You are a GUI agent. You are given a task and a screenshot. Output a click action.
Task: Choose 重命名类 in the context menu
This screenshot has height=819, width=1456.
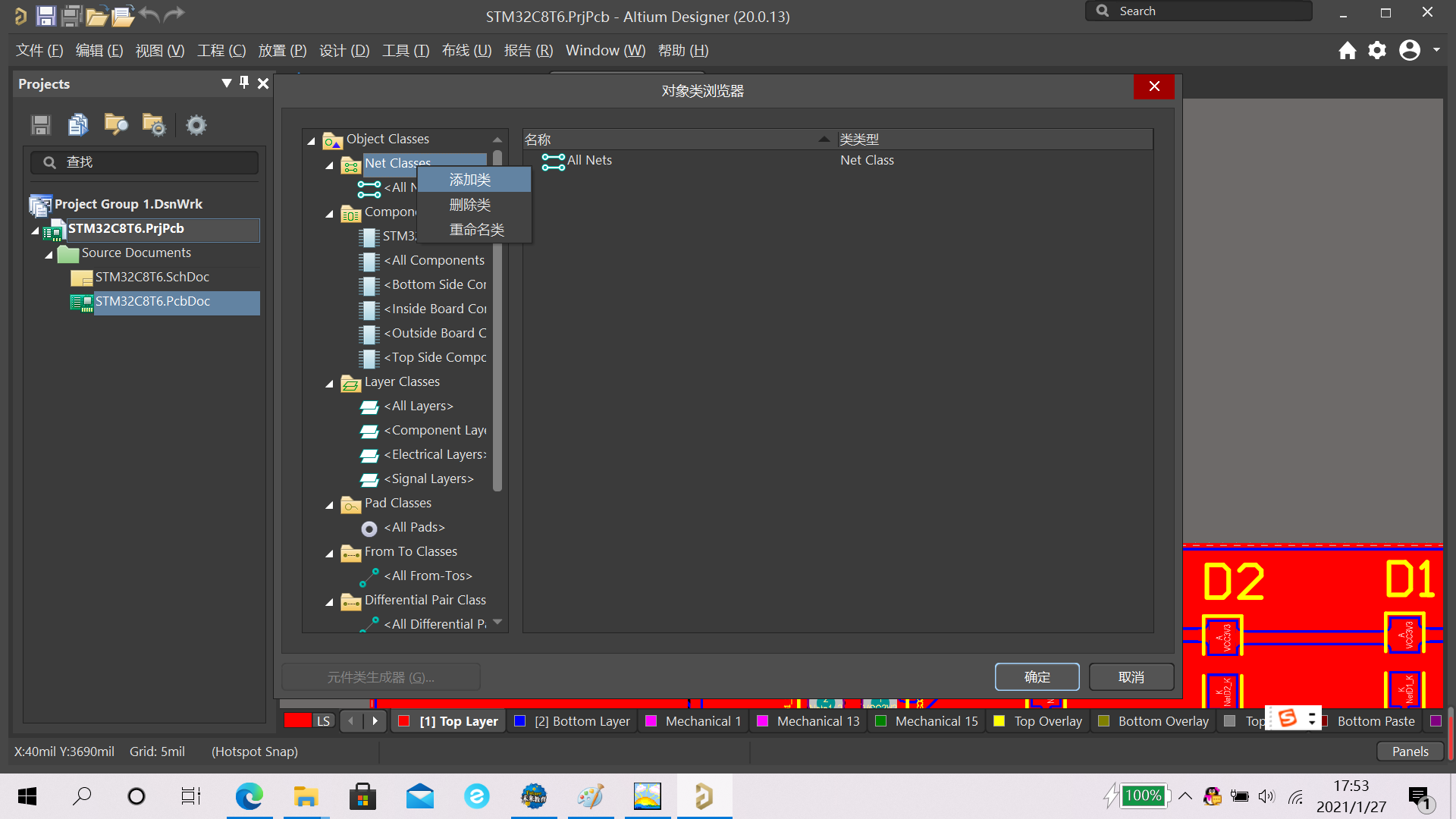[x=476, y=230]
